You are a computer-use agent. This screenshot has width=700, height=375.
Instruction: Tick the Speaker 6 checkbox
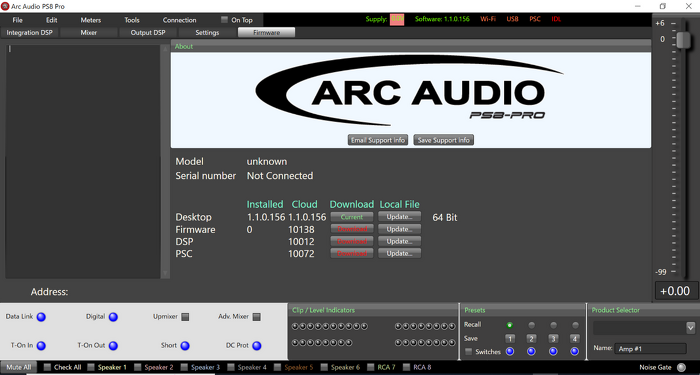(324, 367)
